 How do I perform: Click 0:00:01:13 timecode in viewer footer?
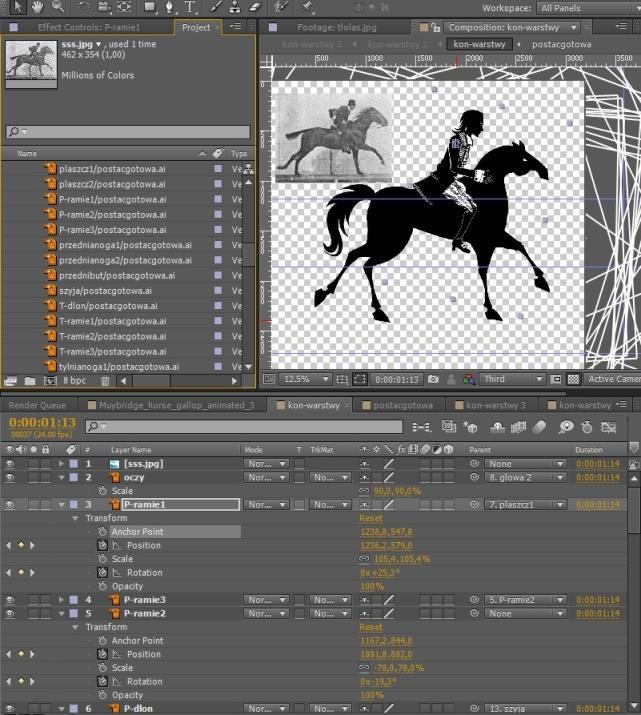[x=397, y=379]
